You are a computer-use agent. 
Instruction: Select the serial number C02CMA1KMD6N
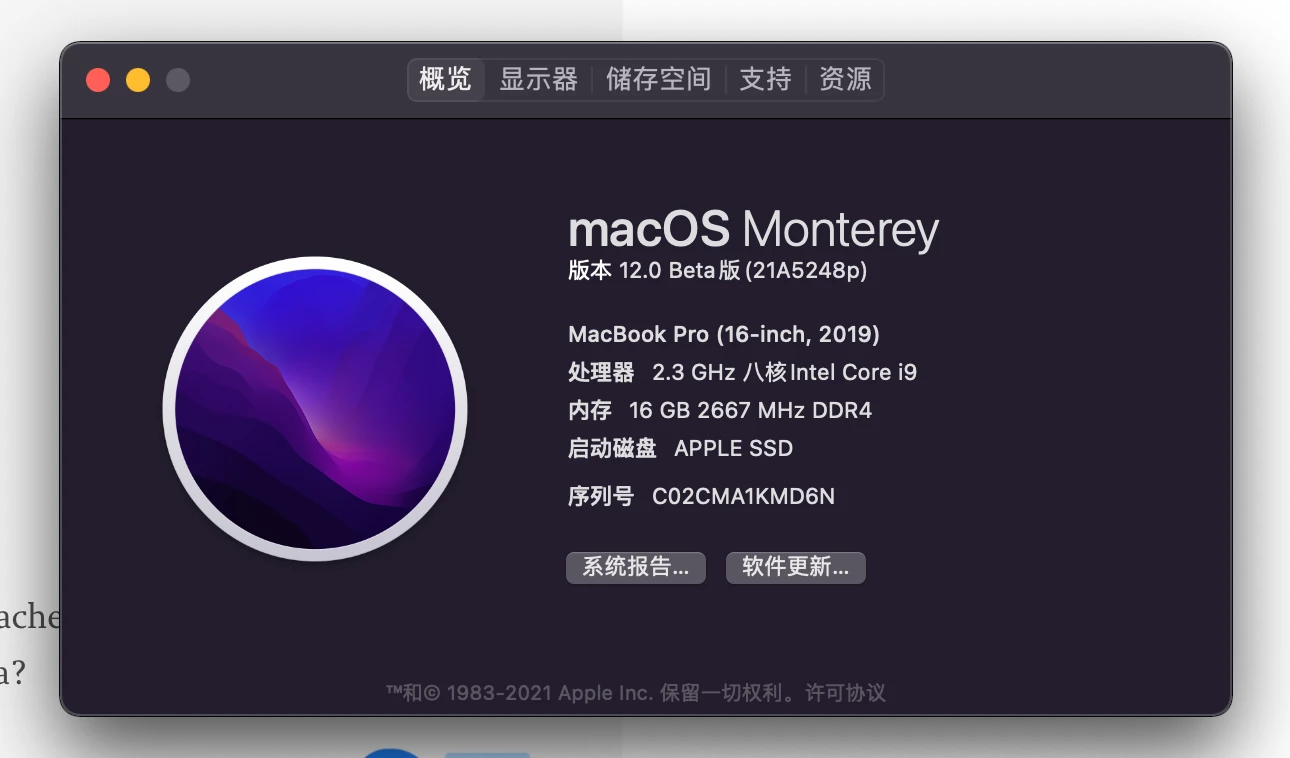tap(743, 496)
